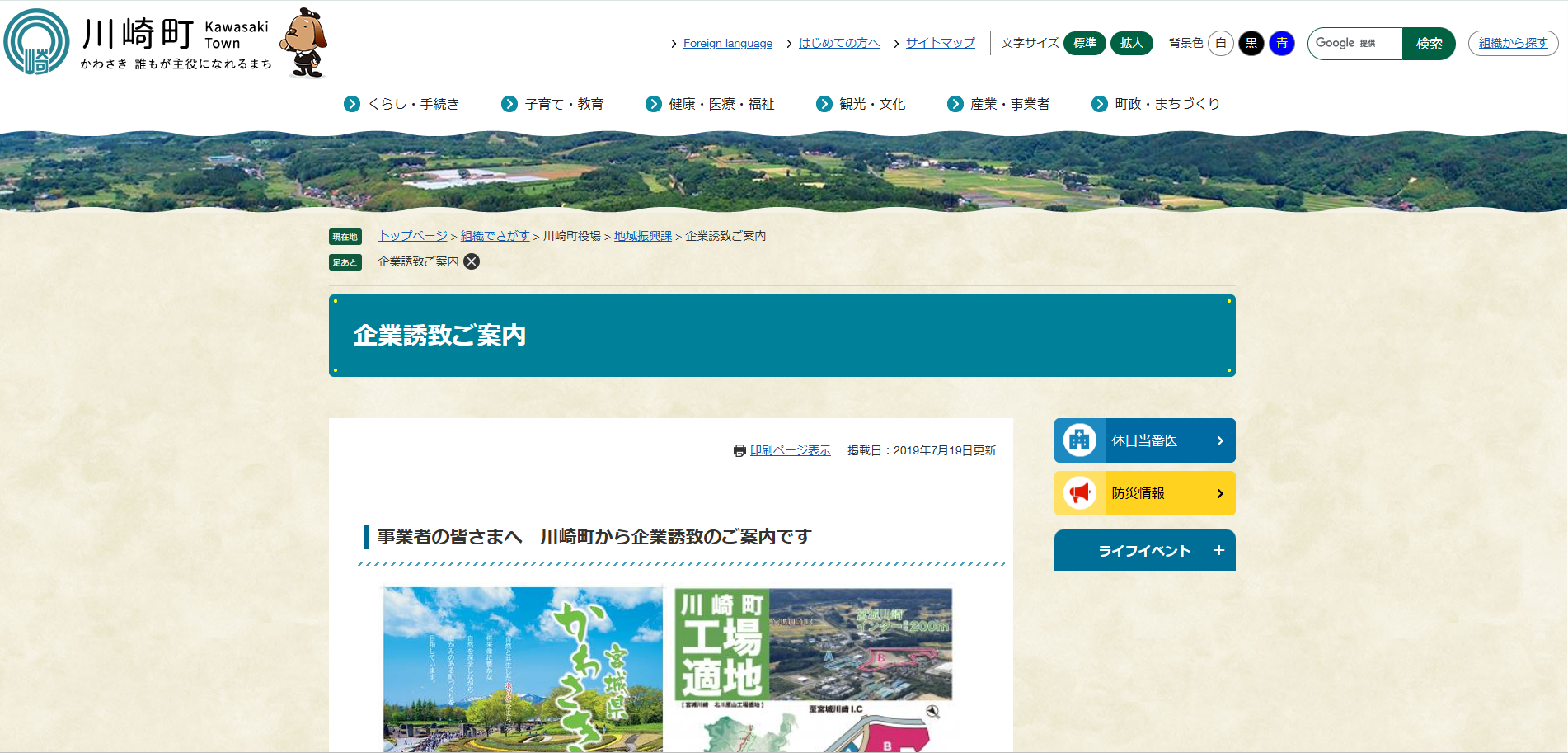Open 地域振興課 breadcrumb link

643,236
